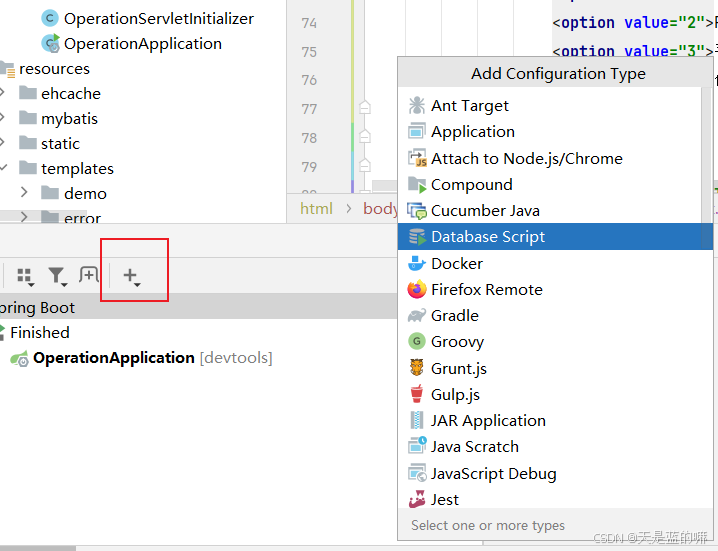Select Compound configuration type
718x551 pixels.
coord(549,185)
